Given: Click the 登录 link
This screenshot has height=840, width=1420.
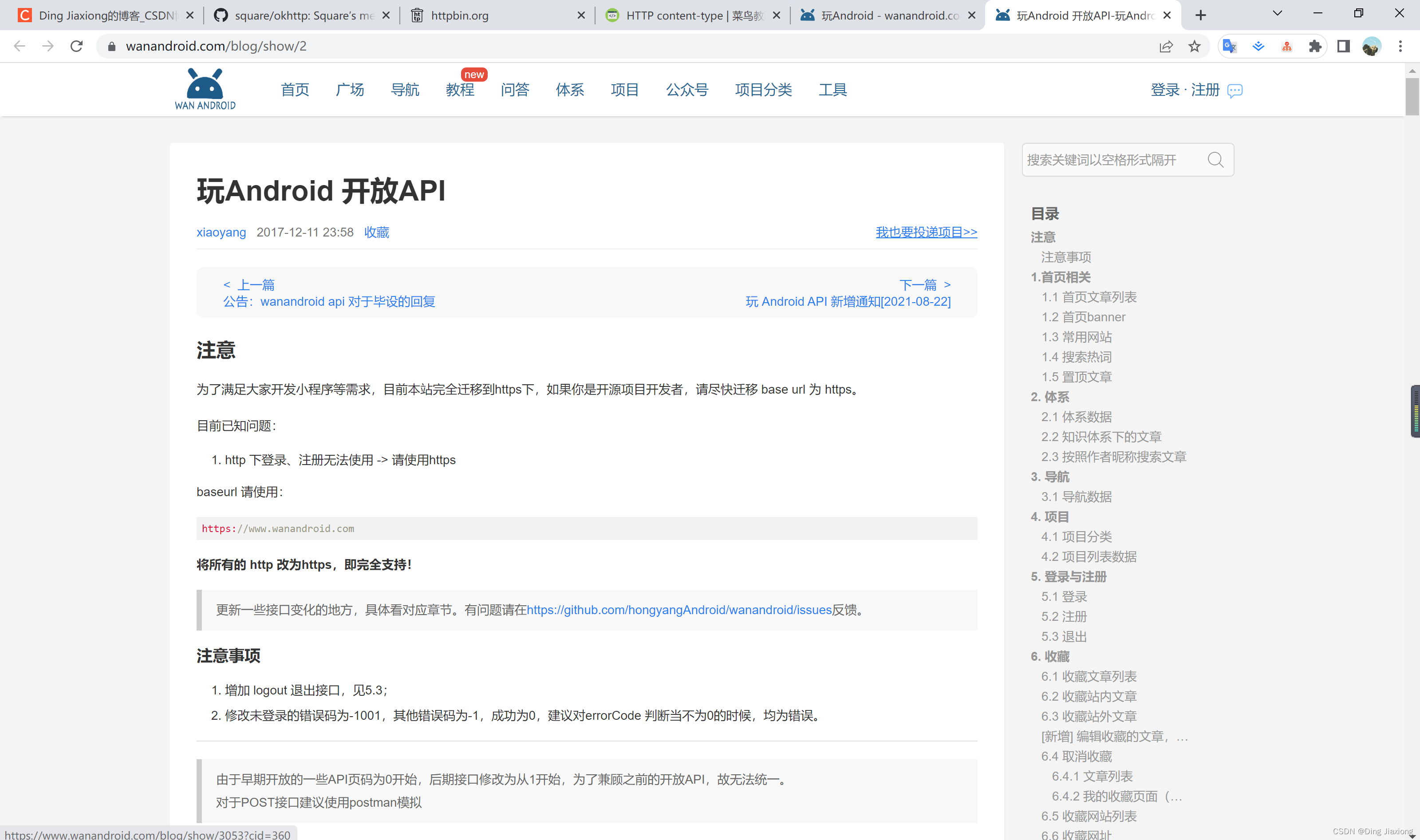Looking at the screenshot, I should (1165, 90).
